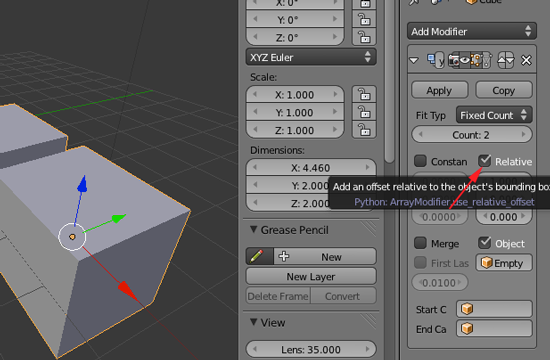Disable Relative Offset checkbox

tap(484, 161)
